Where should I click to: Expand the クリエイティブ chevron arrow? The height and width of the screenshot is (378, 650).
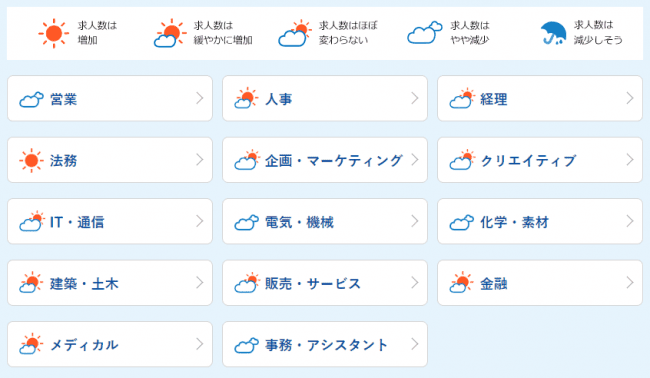630,160
